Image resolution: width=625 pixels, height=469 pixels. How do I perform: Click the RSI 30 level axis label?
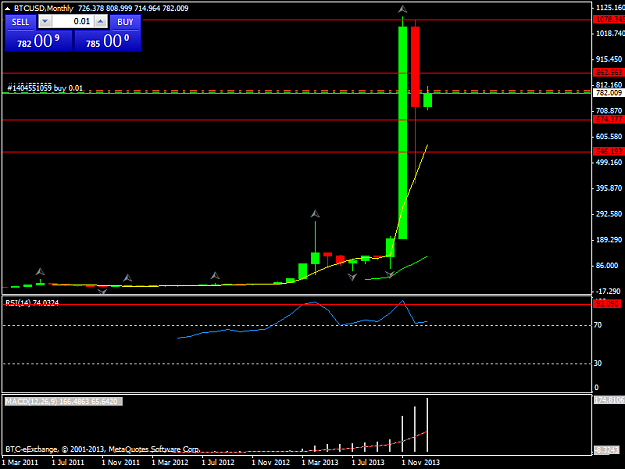(597, 363)
